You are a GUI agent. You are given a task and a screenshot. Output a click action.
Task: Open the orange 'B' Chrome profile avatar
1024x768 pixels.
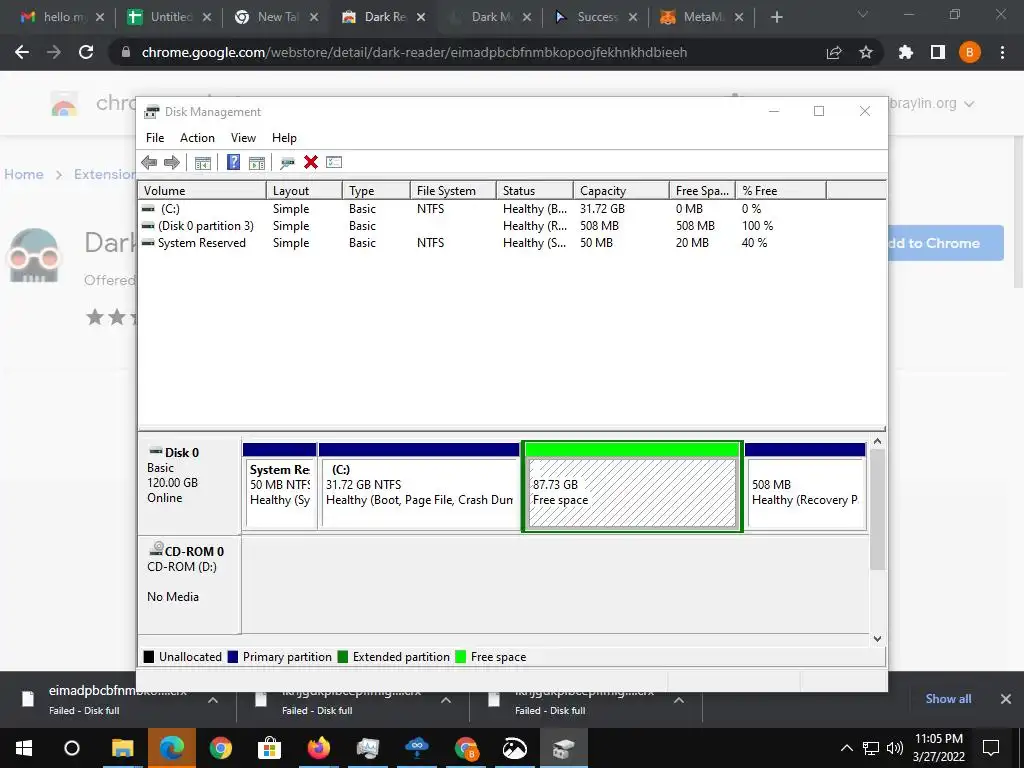pyautogui.click(x=970, y=52)
